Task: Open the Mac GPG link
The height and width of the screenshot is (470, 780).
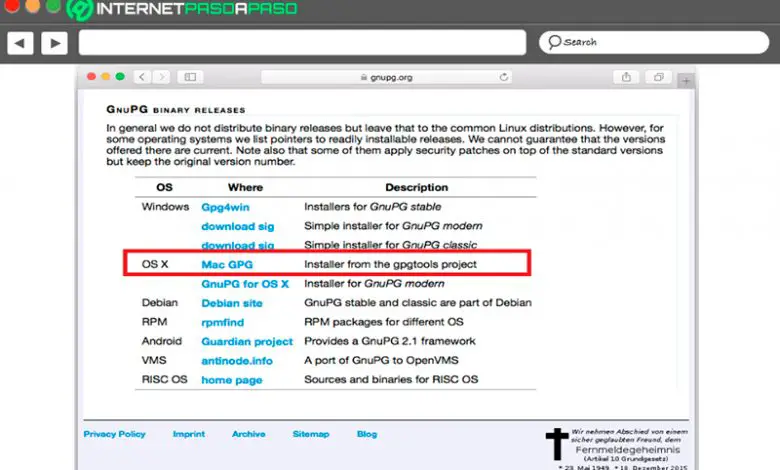Action: tap(227, 265)
